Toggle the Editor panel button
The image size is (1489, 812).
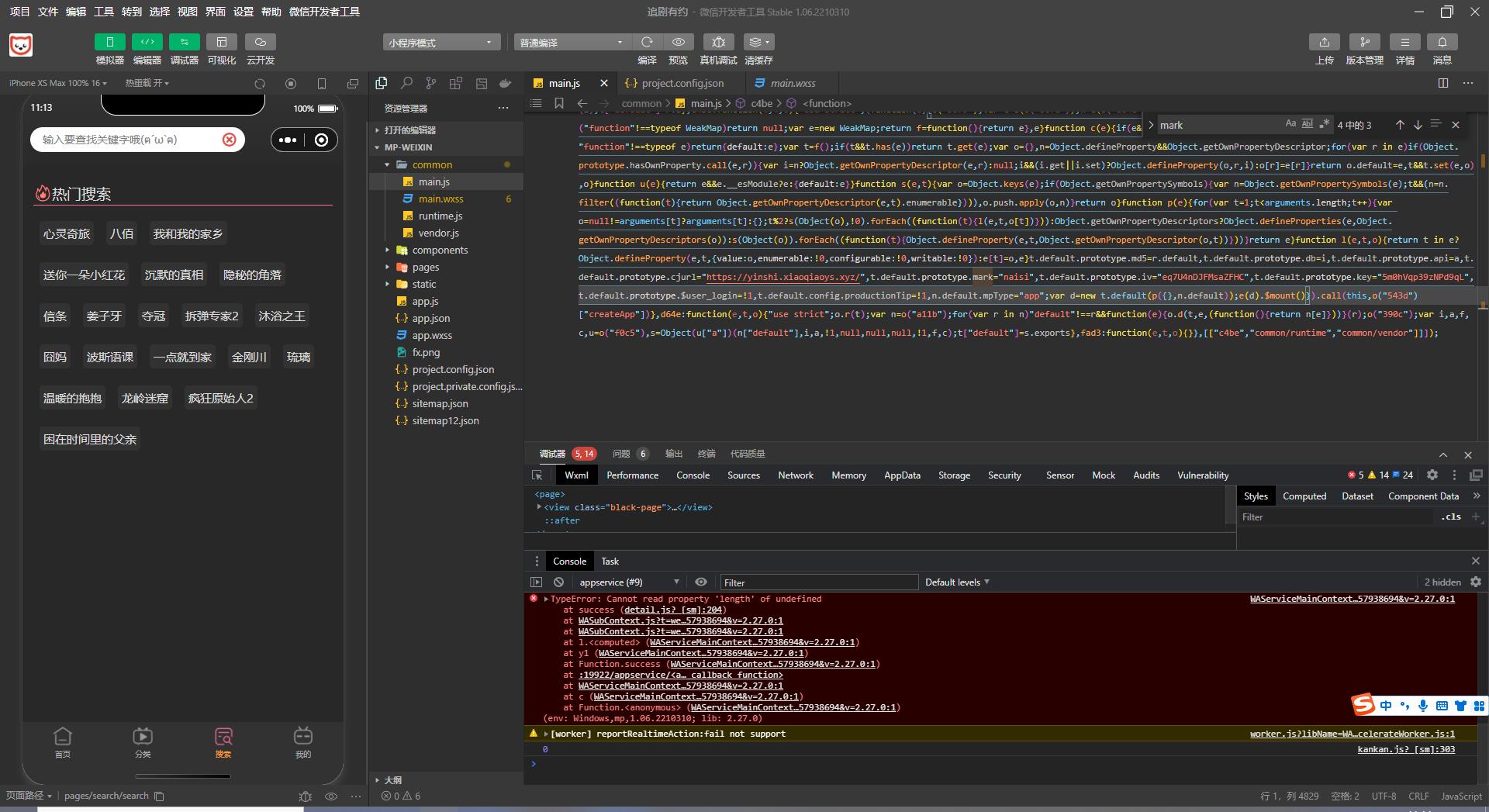click(x=147, y=42)
